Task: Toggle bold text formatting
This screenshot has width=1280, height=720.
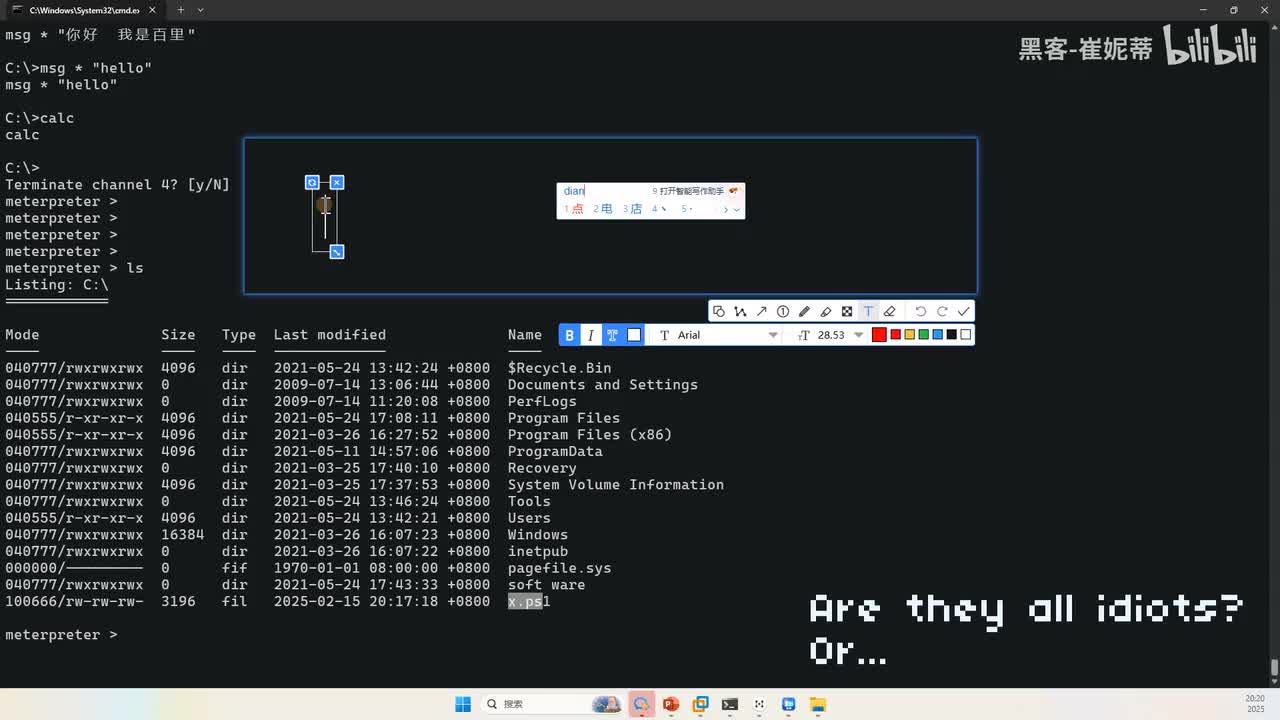Action: click(570, 335)
